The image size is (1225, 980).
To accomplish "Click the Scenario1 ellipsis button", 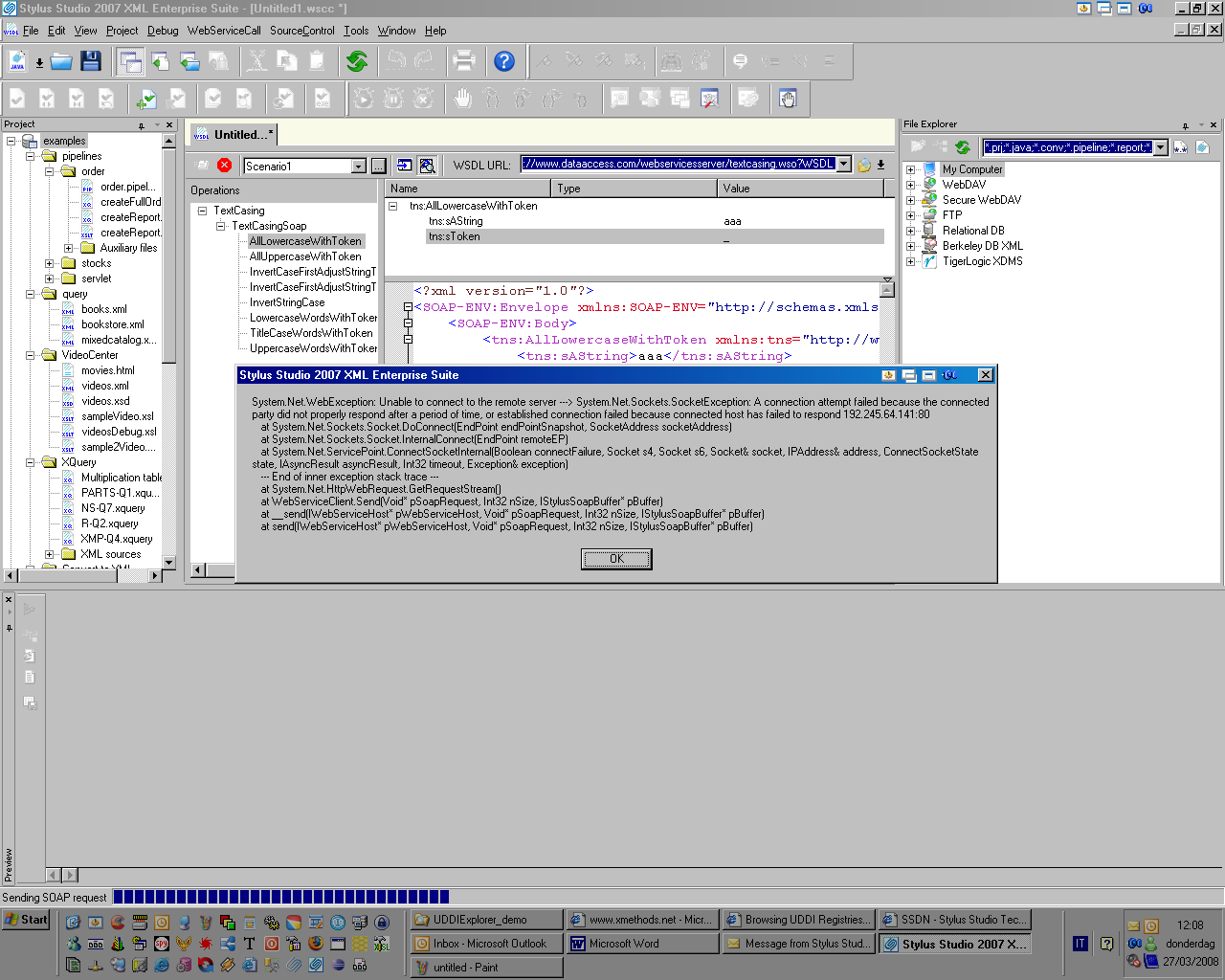I will [378, 166].
